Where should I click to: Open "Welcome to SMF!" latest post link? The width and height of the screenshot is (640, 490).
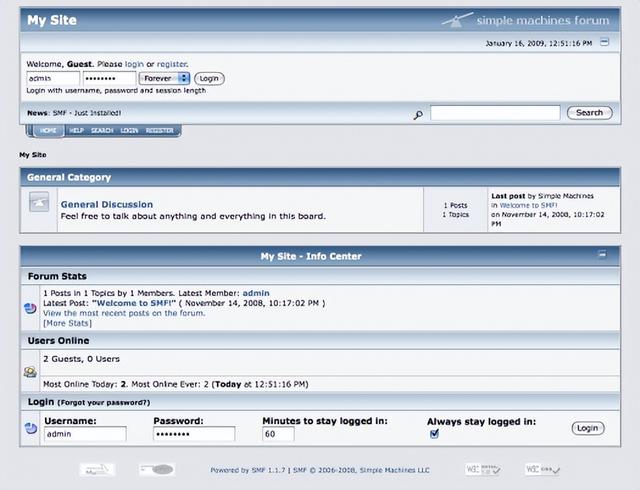(x=134, y=303)
